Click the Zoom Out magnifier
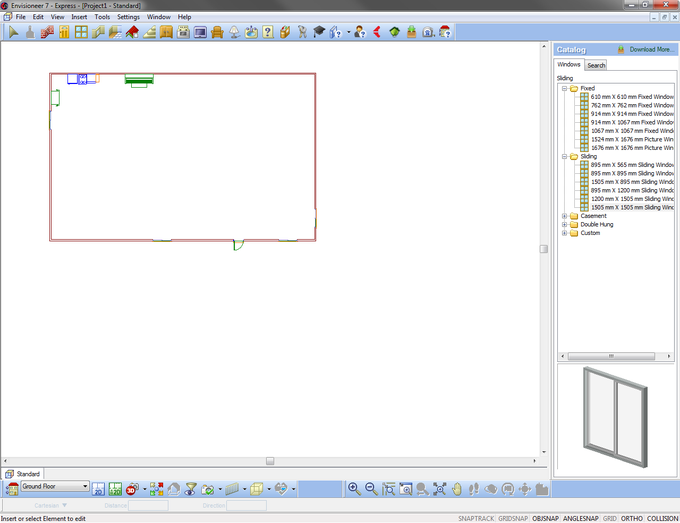The height and width of the screenshot is (523, 680). click(x=371, y=489)
